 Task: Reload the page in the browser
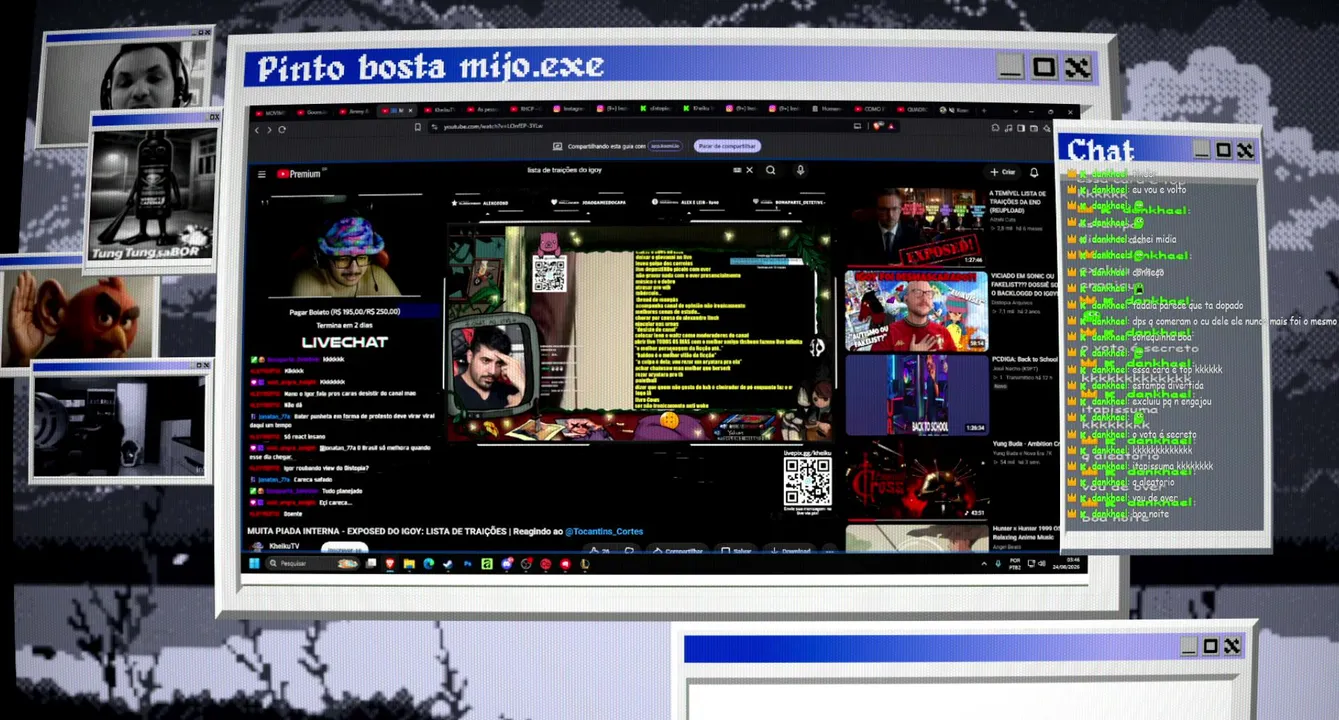pos(282,130)
